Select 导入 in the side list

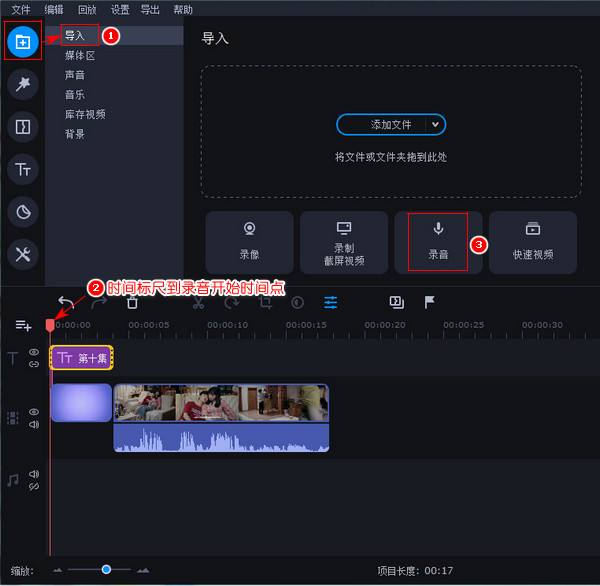click(114, 36)
